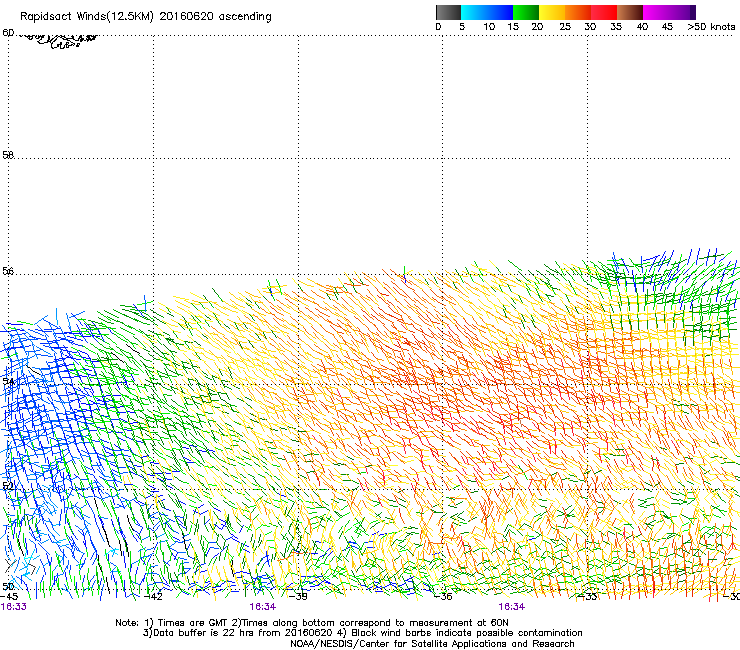Image resolution: width=740 pixels, height=650 pixels.
Task: Click the '15' label under the color bar
Action: pos(513,27)
